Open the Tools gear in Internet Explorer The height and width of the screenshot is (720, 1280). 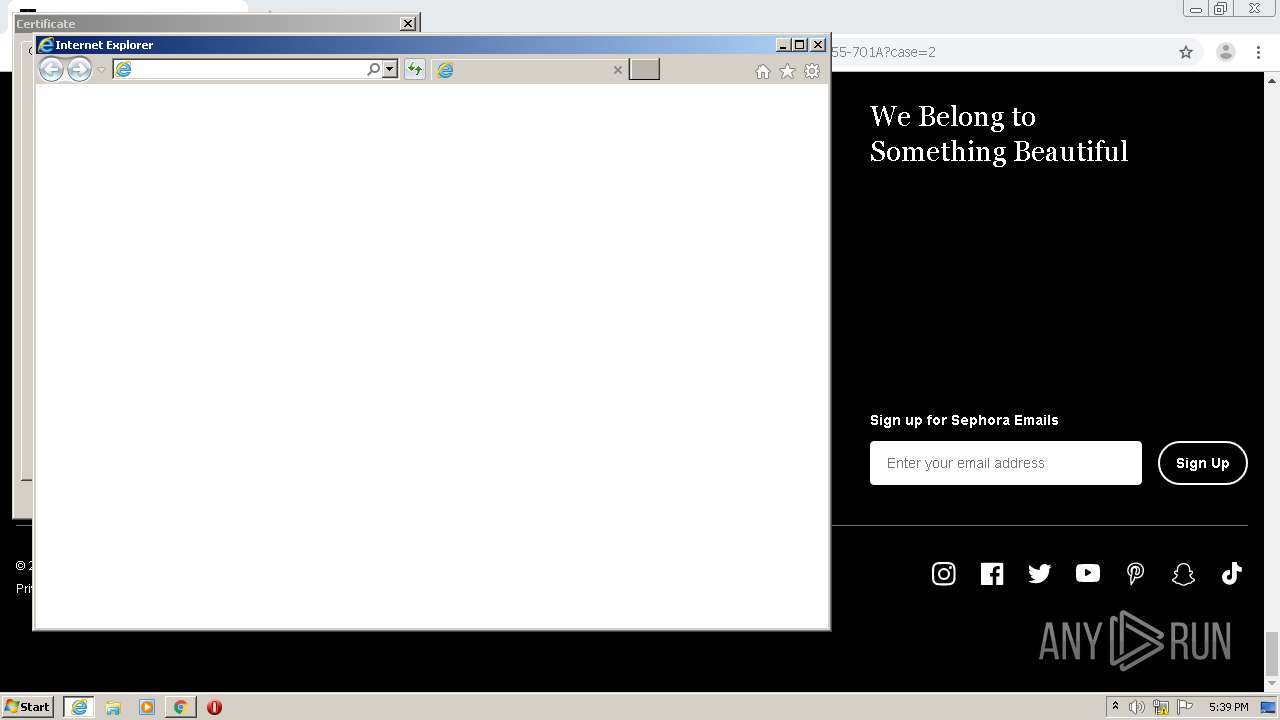click(812, 71)
